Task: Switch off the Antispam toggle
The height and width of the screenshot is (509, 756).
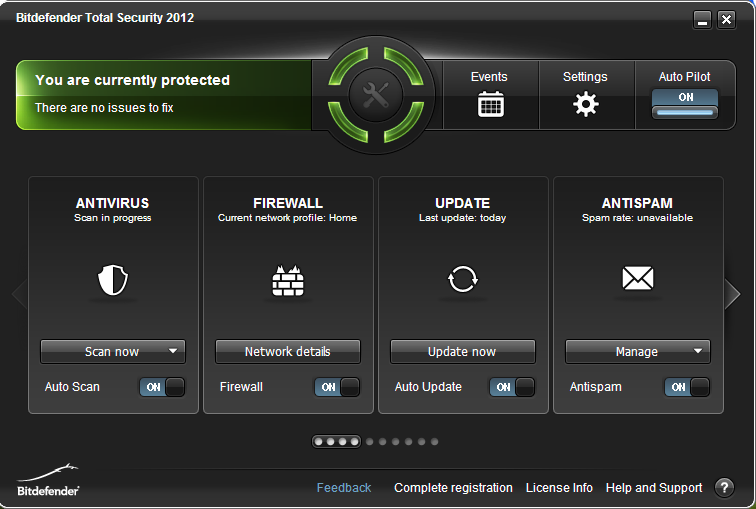Action: pyautogui.click(x=687, y=387)
